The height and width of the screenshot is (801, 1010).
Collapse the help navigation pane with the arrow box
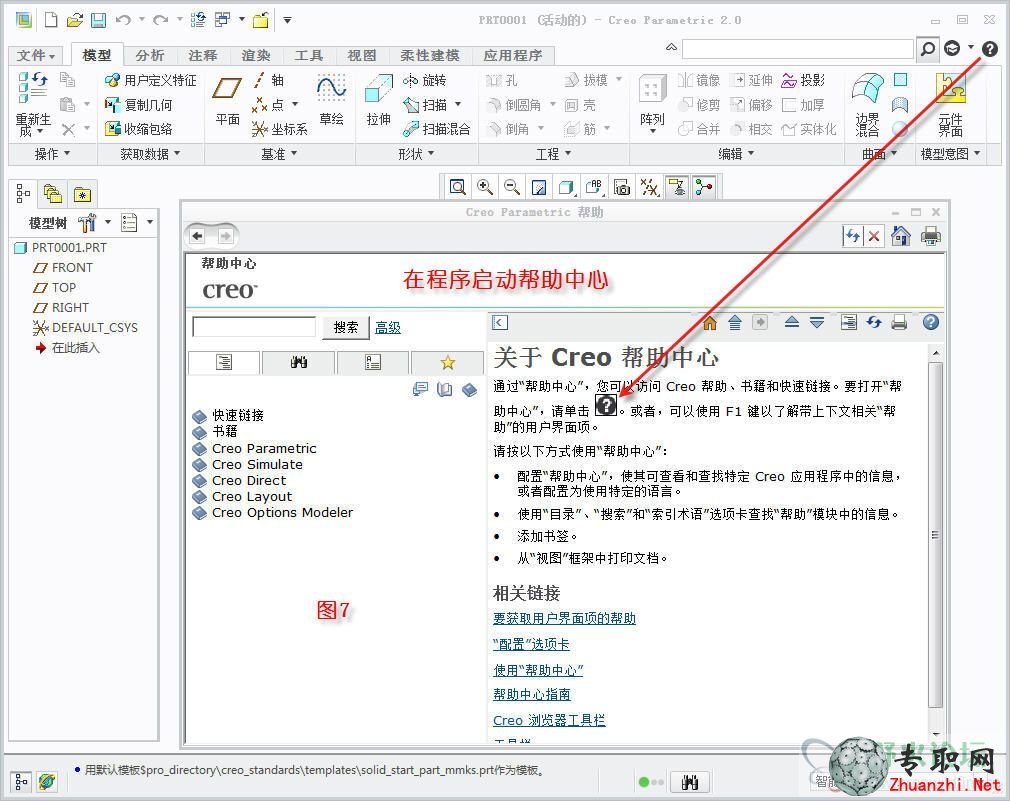pyautogui.click(x=500, y=323)
